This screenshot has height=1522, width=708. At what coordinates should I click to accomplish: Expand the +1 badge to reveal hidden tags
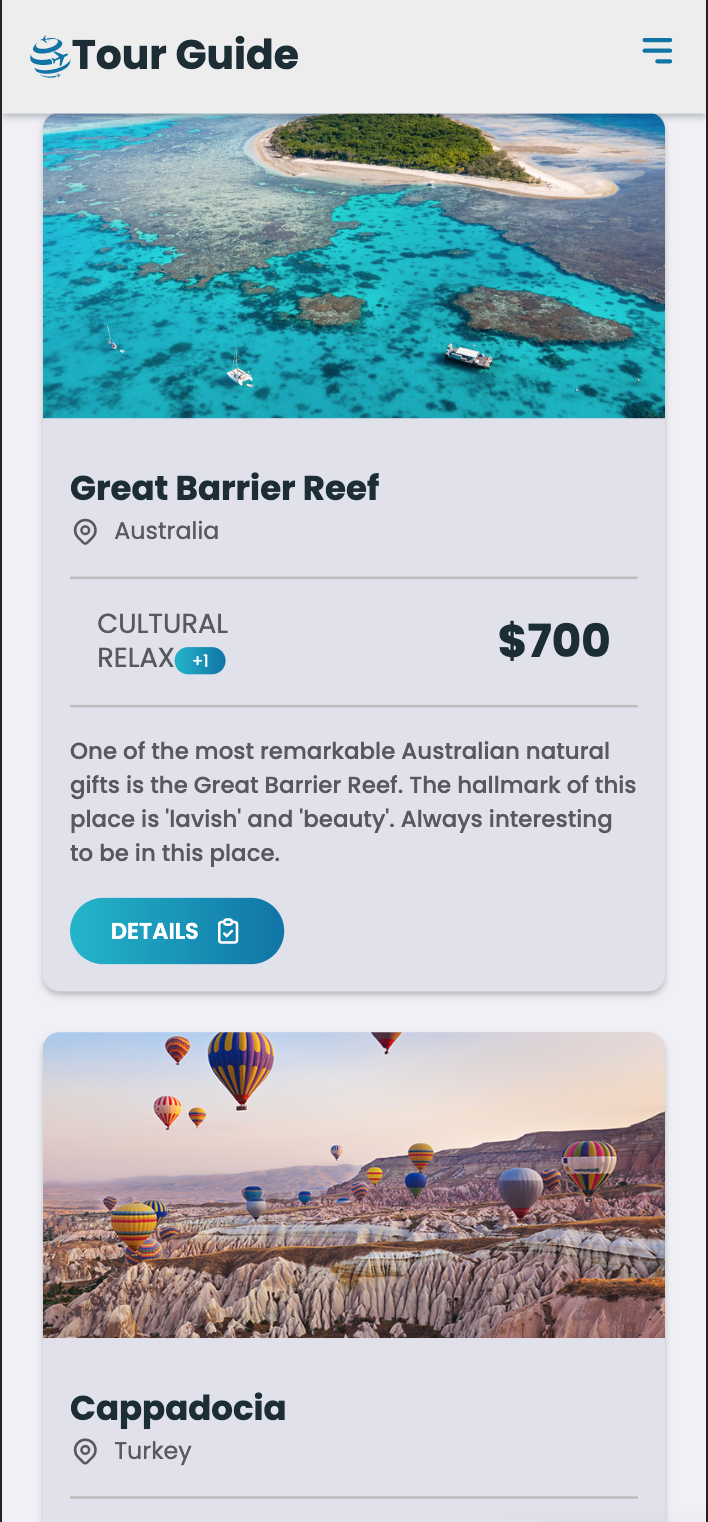[x=200, y=661]
